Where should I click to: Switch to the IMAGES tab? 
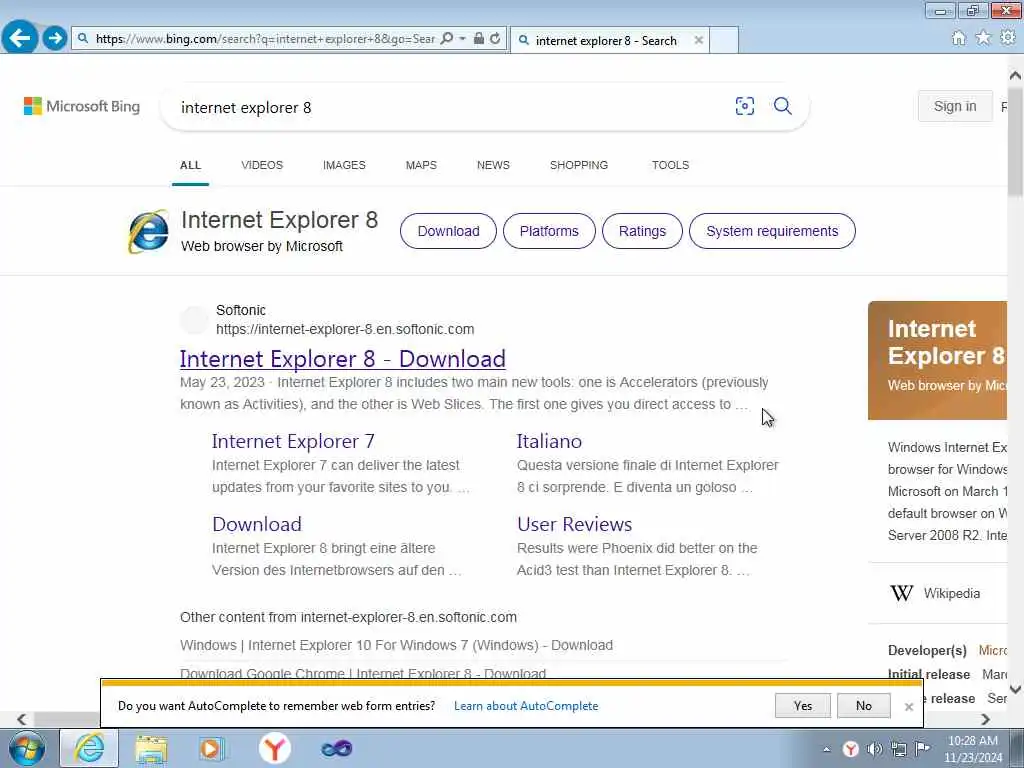[344, 165]
